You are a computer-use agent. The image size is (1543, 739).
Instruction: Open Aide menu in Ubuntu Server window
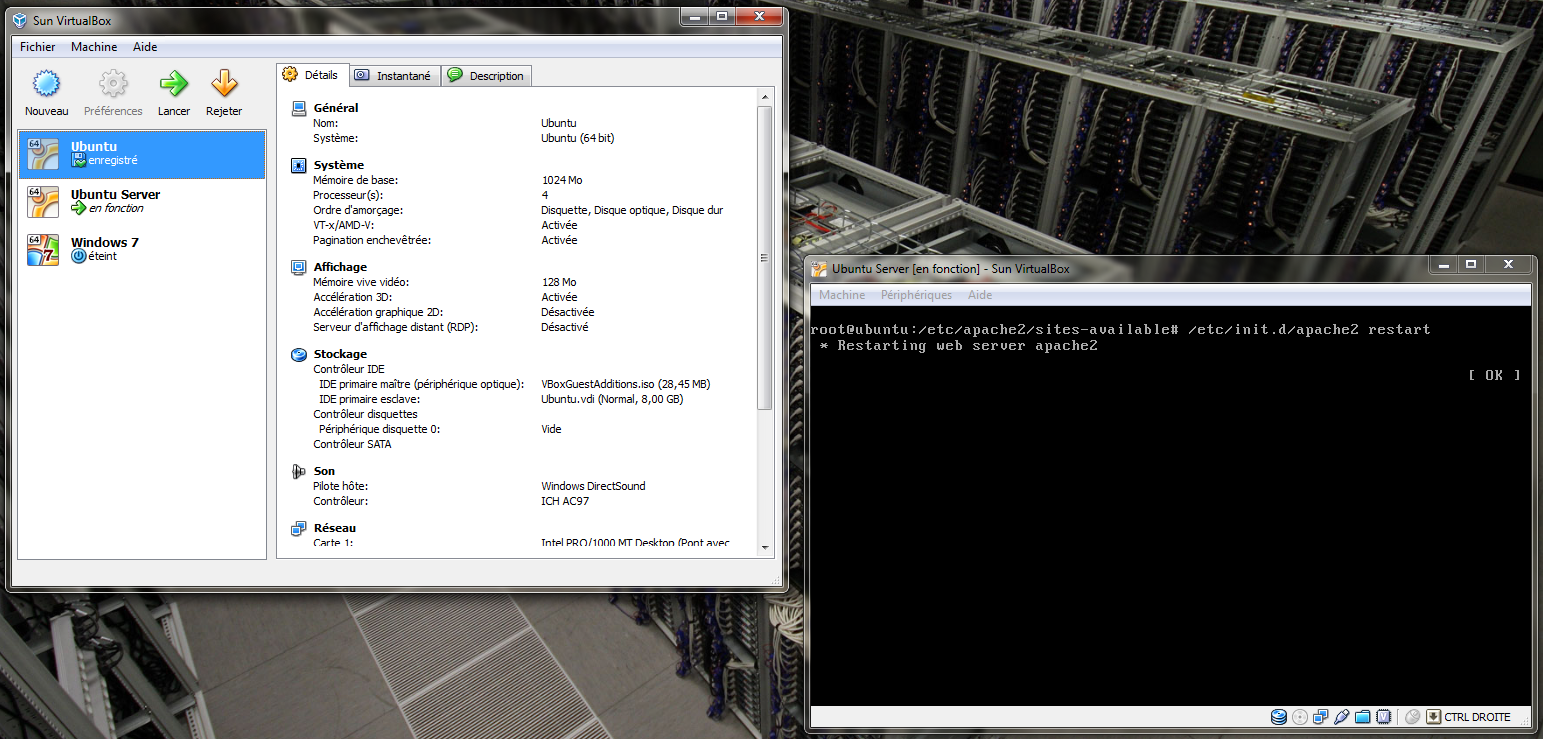(x=980, y=295)
